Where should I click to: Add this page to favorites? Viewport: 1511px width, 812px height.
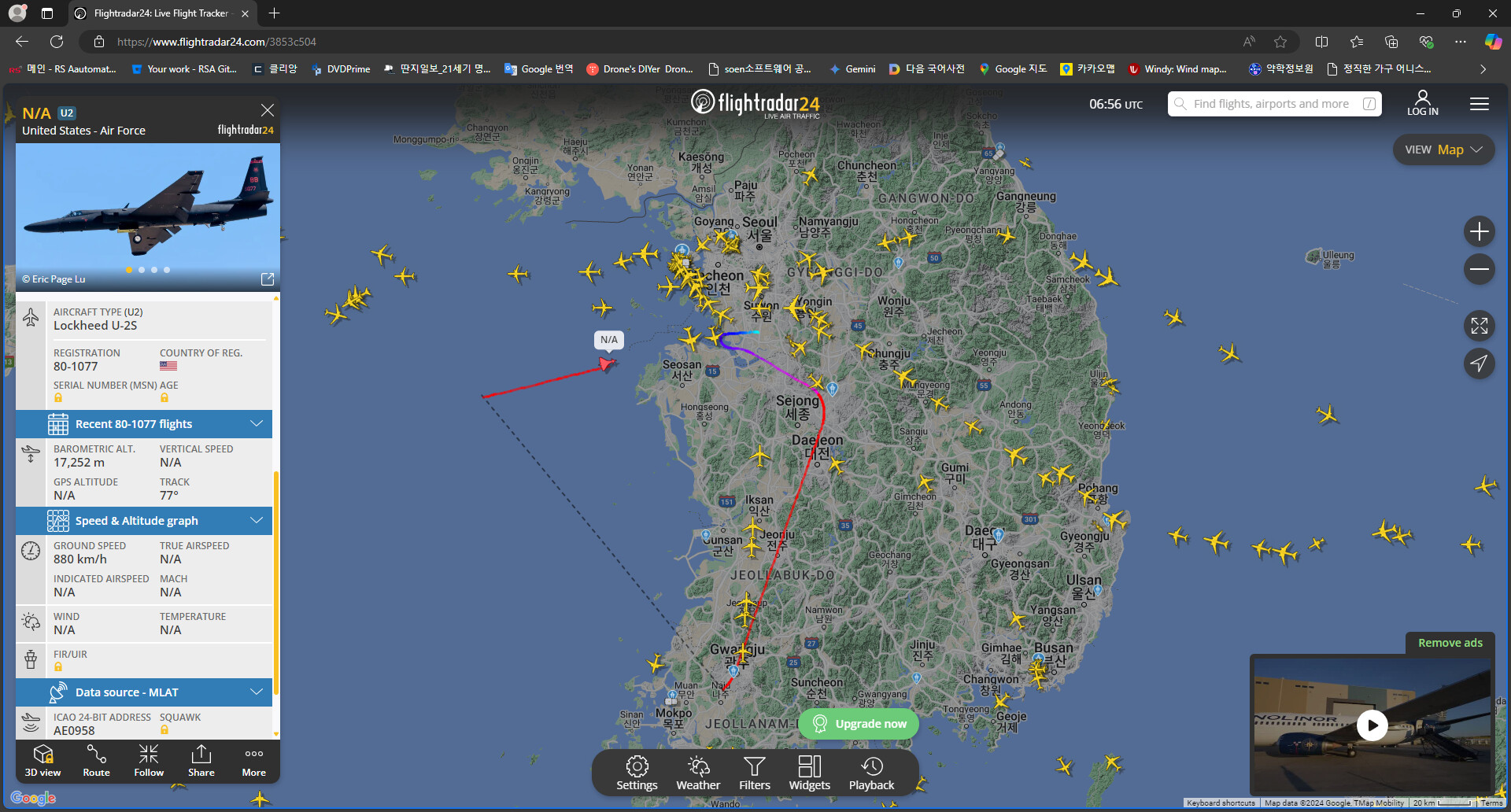point(1280,42)
